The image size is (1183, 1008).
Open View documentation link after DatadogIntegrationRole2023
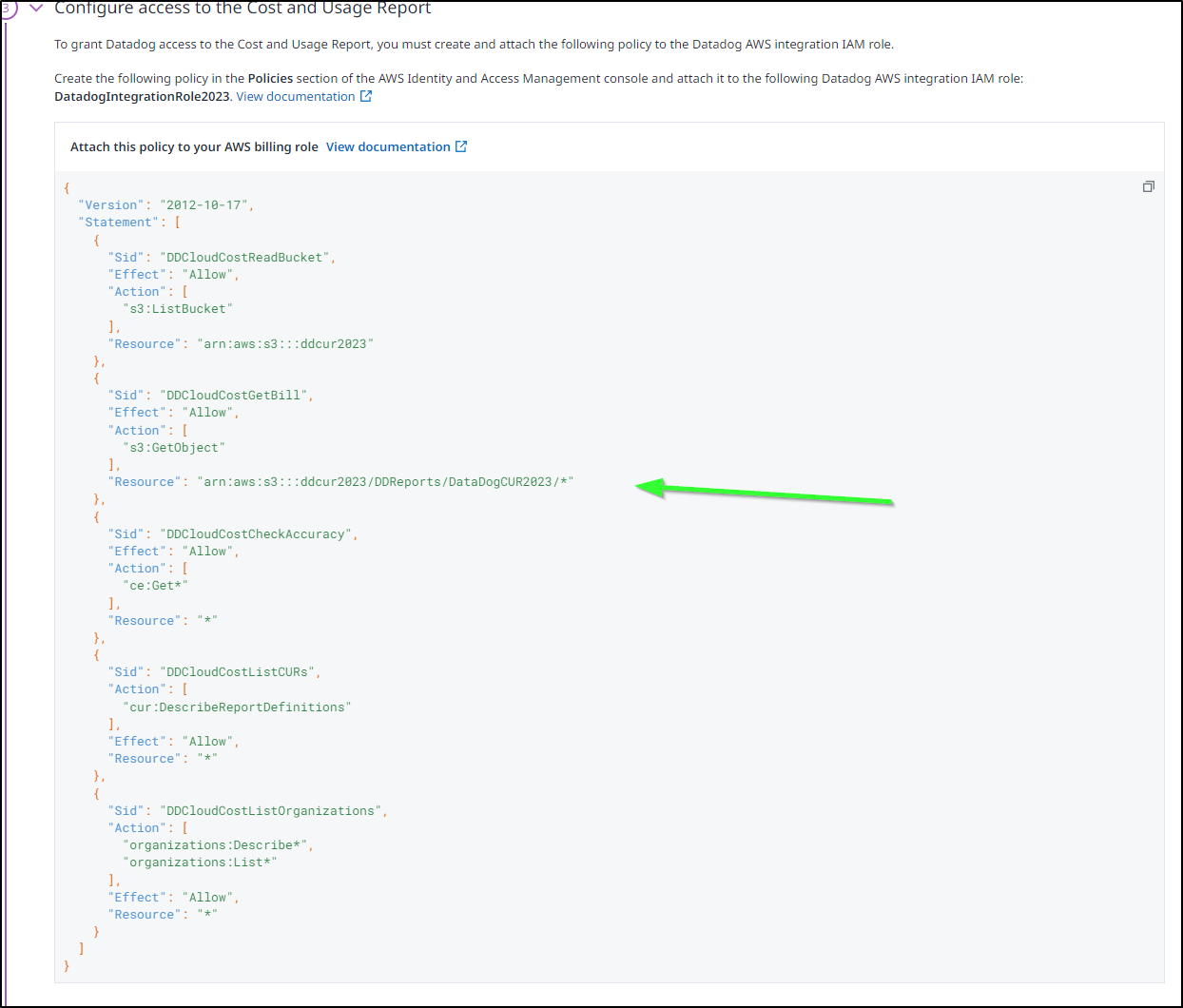pos(303,96)
